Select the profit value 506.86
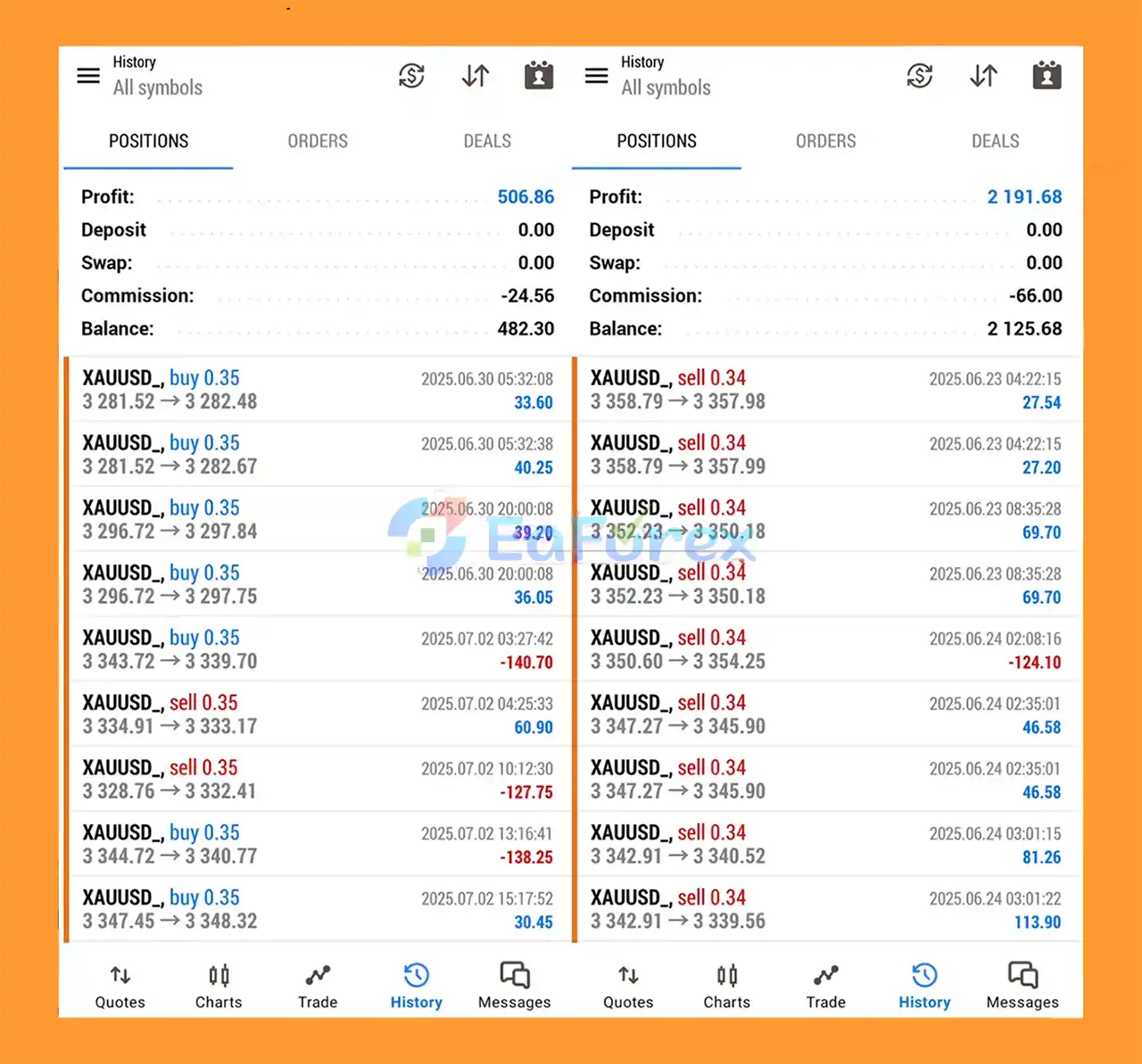The height and width of the screenshot is (1064, 1142). [x=525, y=196]
